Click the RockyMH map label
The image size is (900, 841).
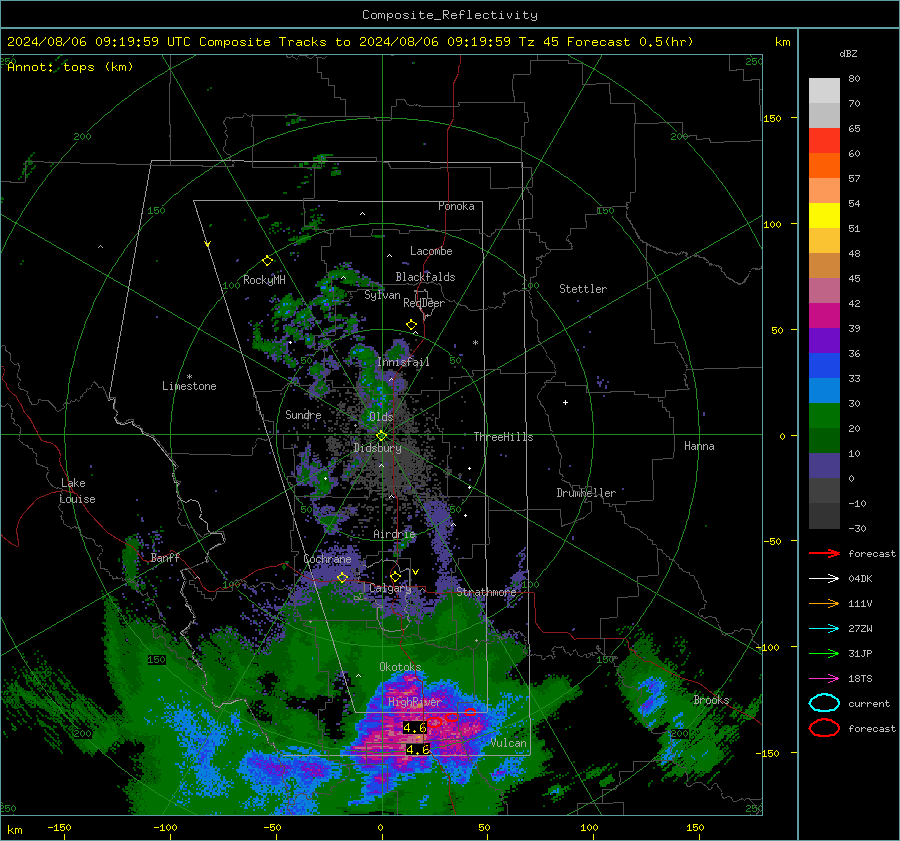point(264,280)
